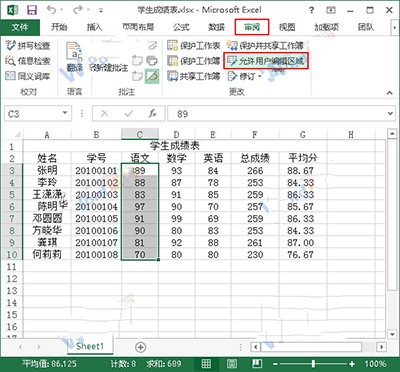Click 共享工作簿 share workbook
The height and width of the screenshot is (372, 400).
[x=194, y=76]
